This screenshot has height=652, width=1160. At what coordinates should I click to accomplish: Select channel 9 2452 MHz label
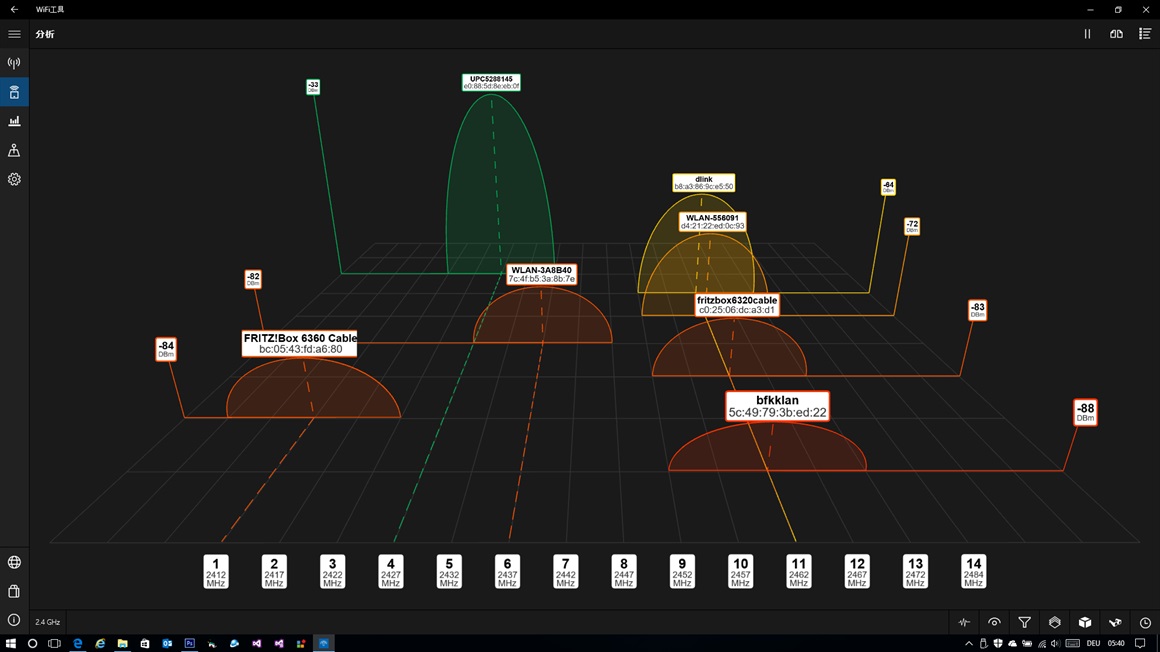click(x=682, y=572)
